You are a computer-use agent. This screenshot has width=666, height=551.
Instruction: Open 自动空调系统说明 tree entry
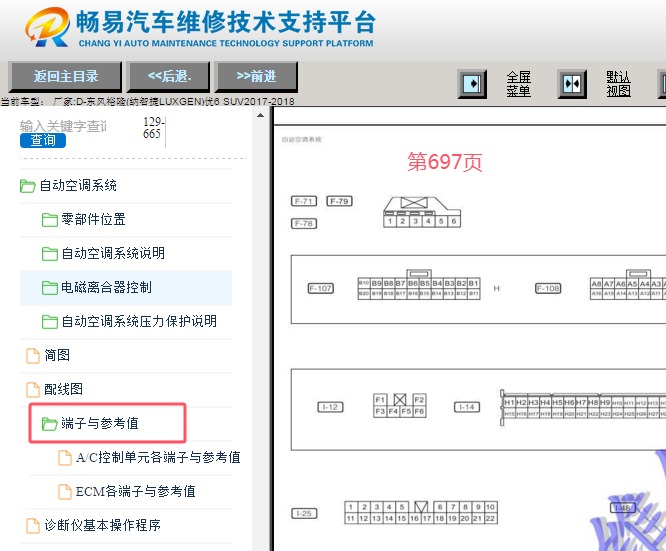(x=113, y=254)
